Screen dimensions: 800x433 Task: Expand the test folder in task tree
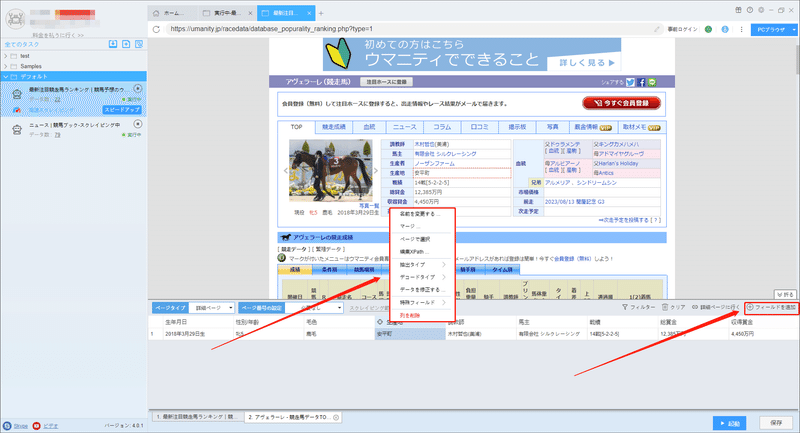click(x=6, y=56)
